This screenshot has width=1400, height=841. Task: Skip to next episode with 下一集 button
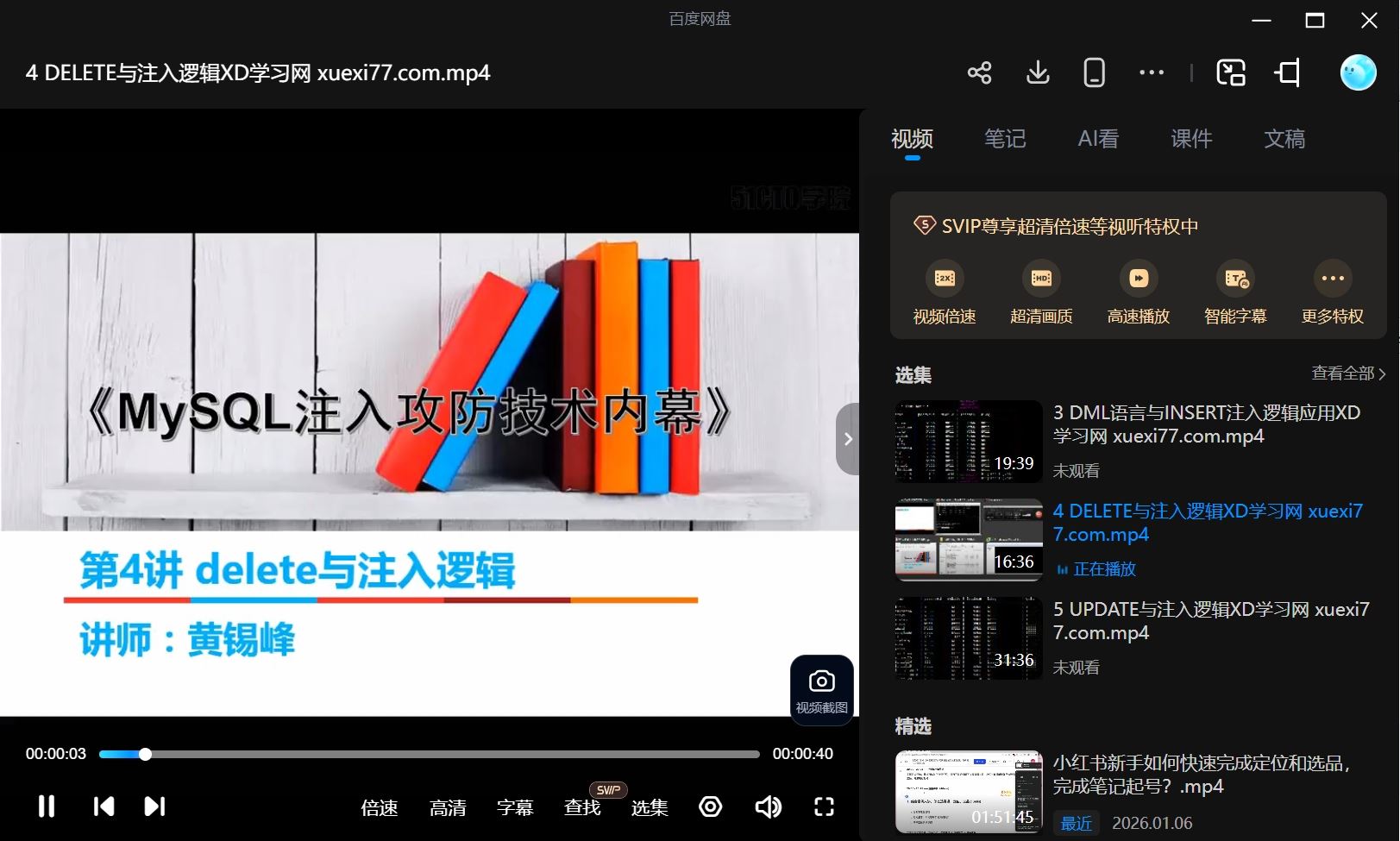tap(153, 806)
